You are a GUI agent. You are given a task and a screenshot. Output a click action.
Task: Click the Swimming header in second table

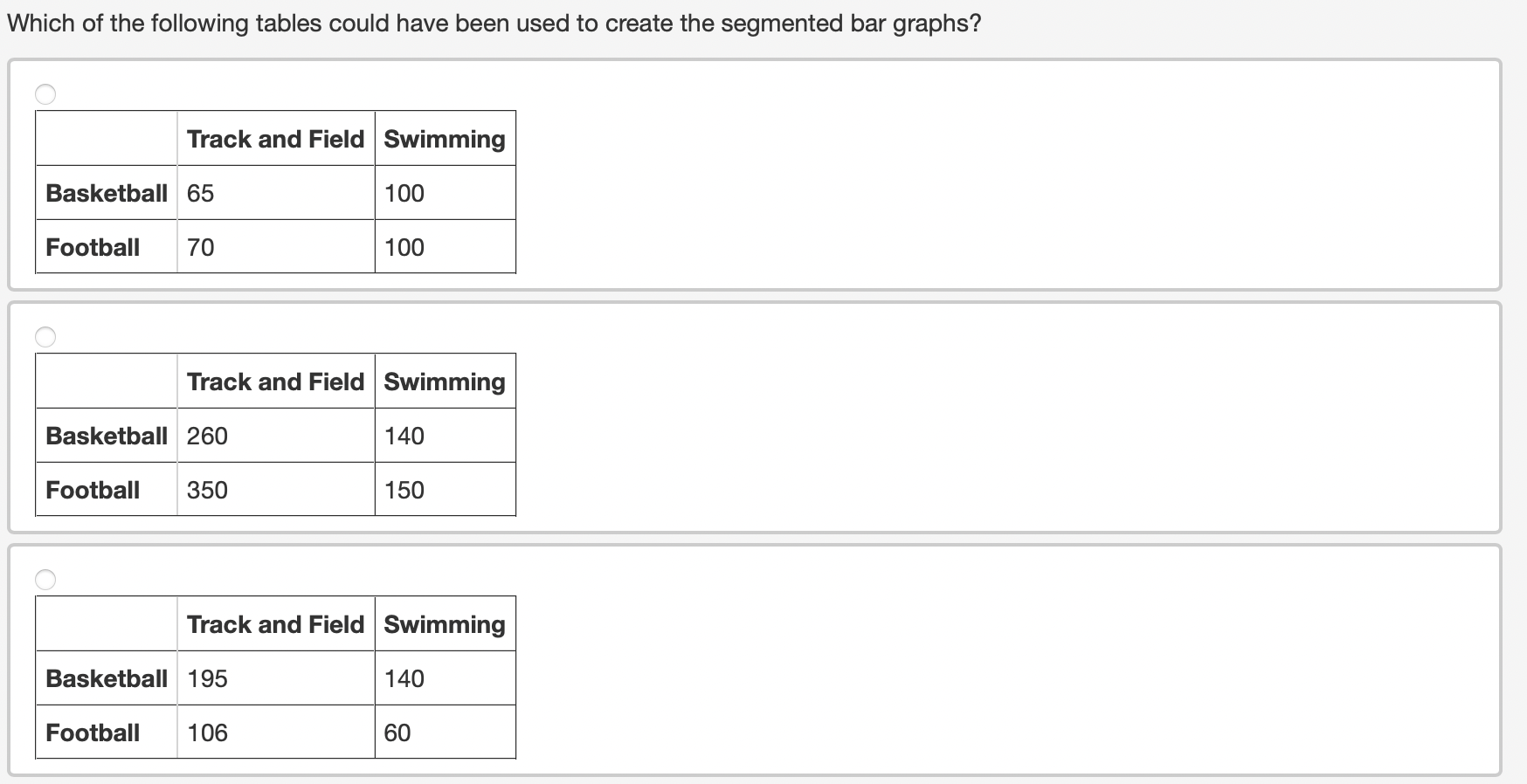click(445, 381)
